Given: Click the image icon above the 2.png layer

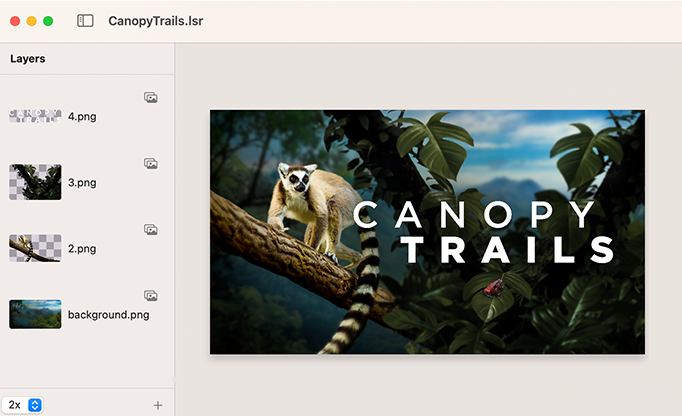Looking at the screenshot, I should 151,229.
